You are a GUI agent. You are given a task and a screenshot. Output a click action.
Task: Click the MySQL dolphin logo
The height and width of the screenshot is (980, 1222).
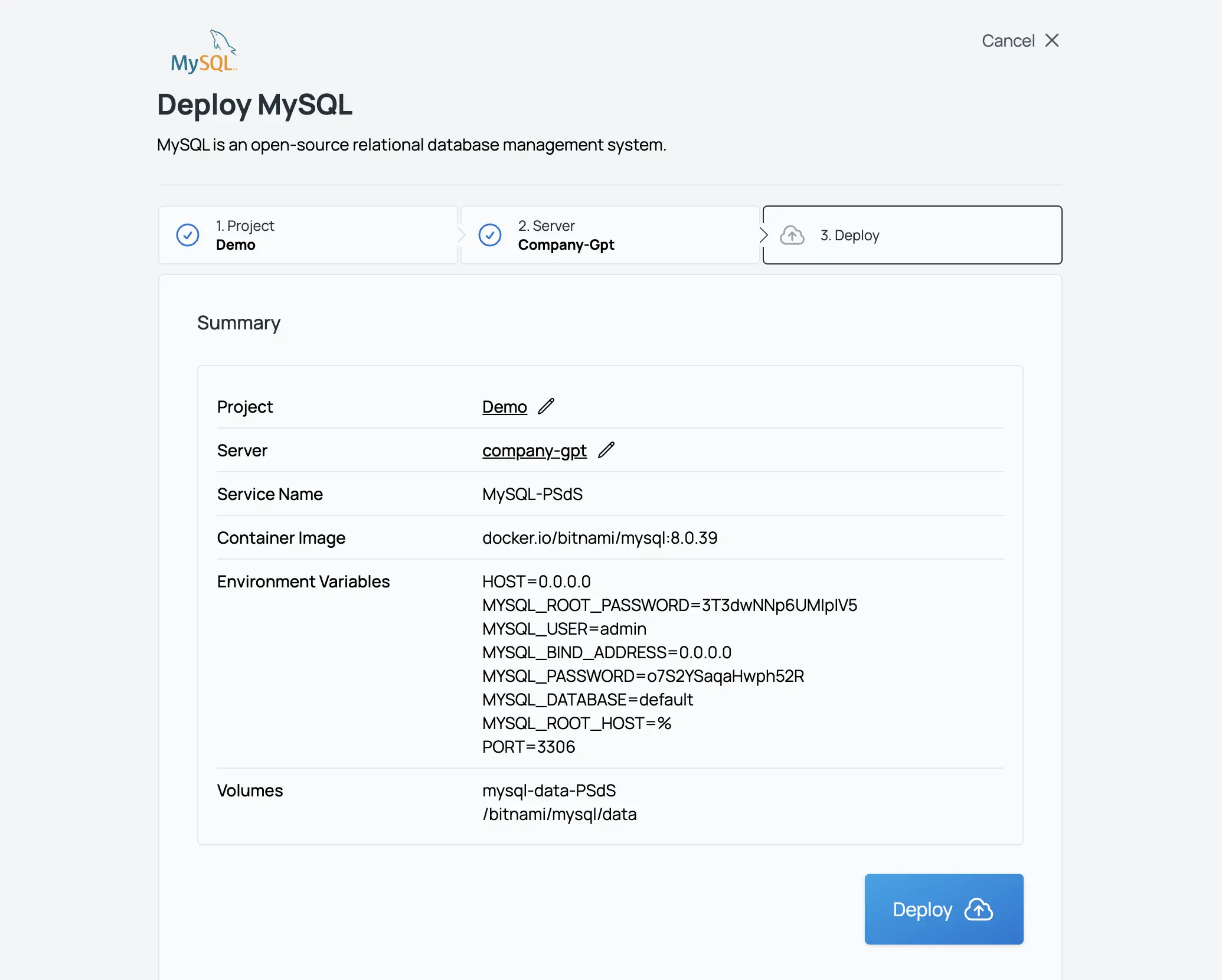click(x=204, y=51)
